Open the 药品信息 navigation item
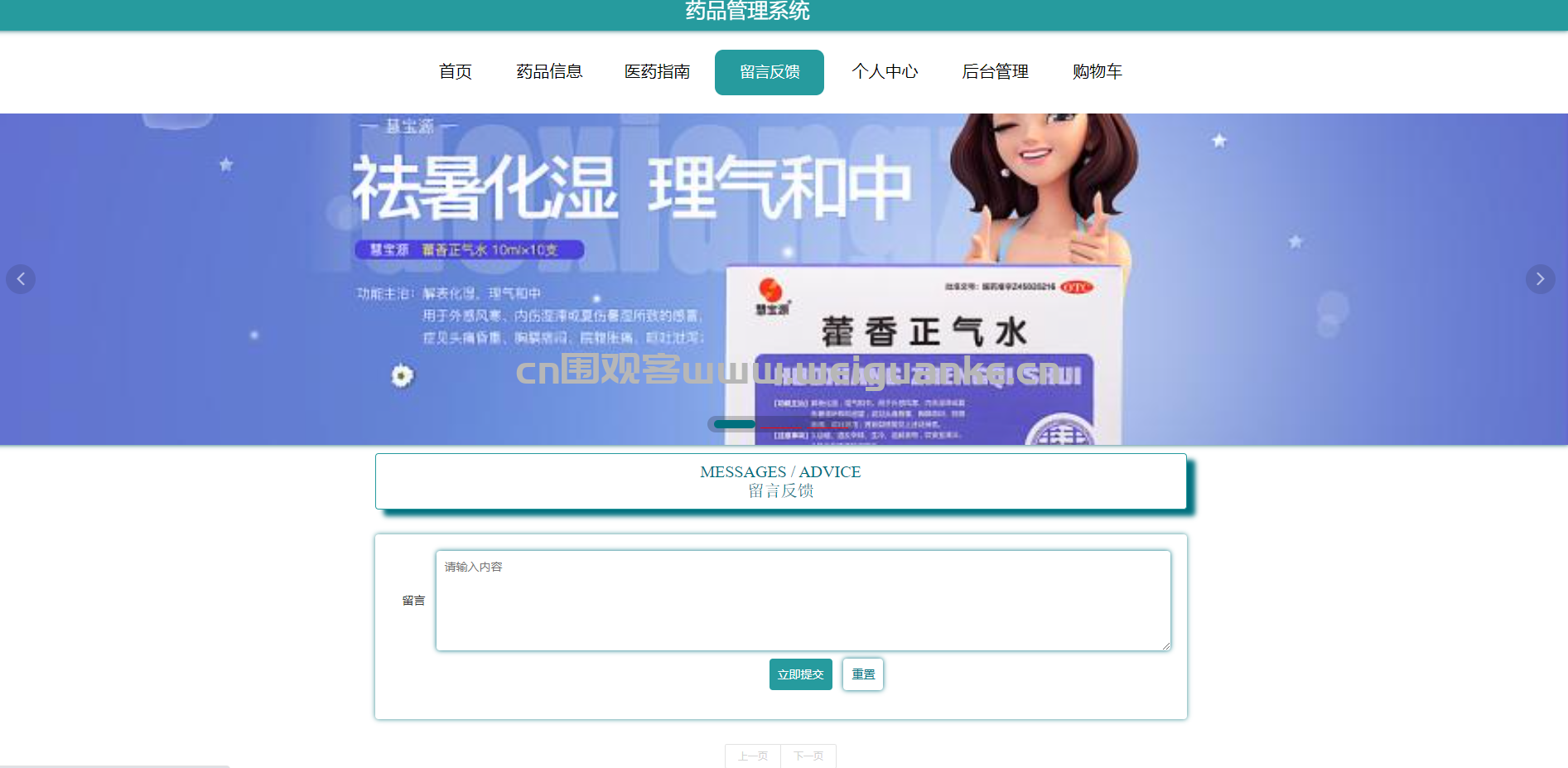The width and height of the screenshot is (1568, 768). 549,72
